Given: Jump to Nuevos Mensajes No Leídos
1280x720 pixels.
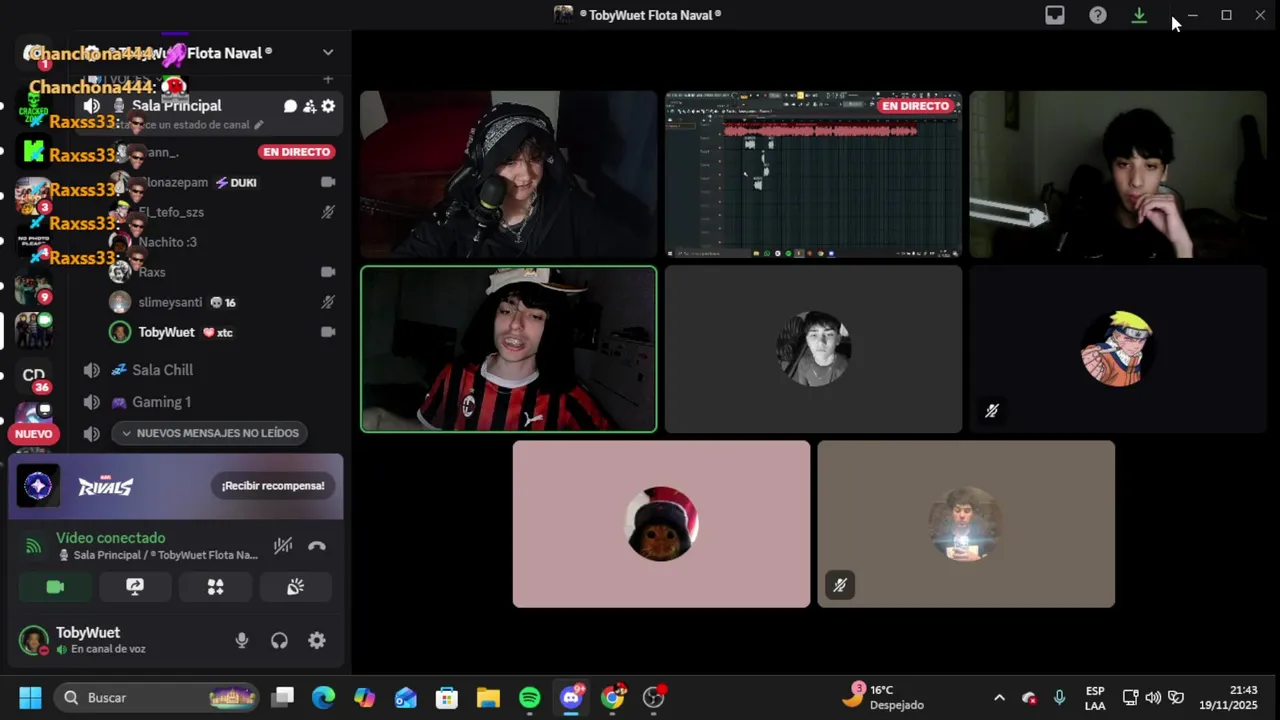Looking at the screenshot, I should click(209, 433).
